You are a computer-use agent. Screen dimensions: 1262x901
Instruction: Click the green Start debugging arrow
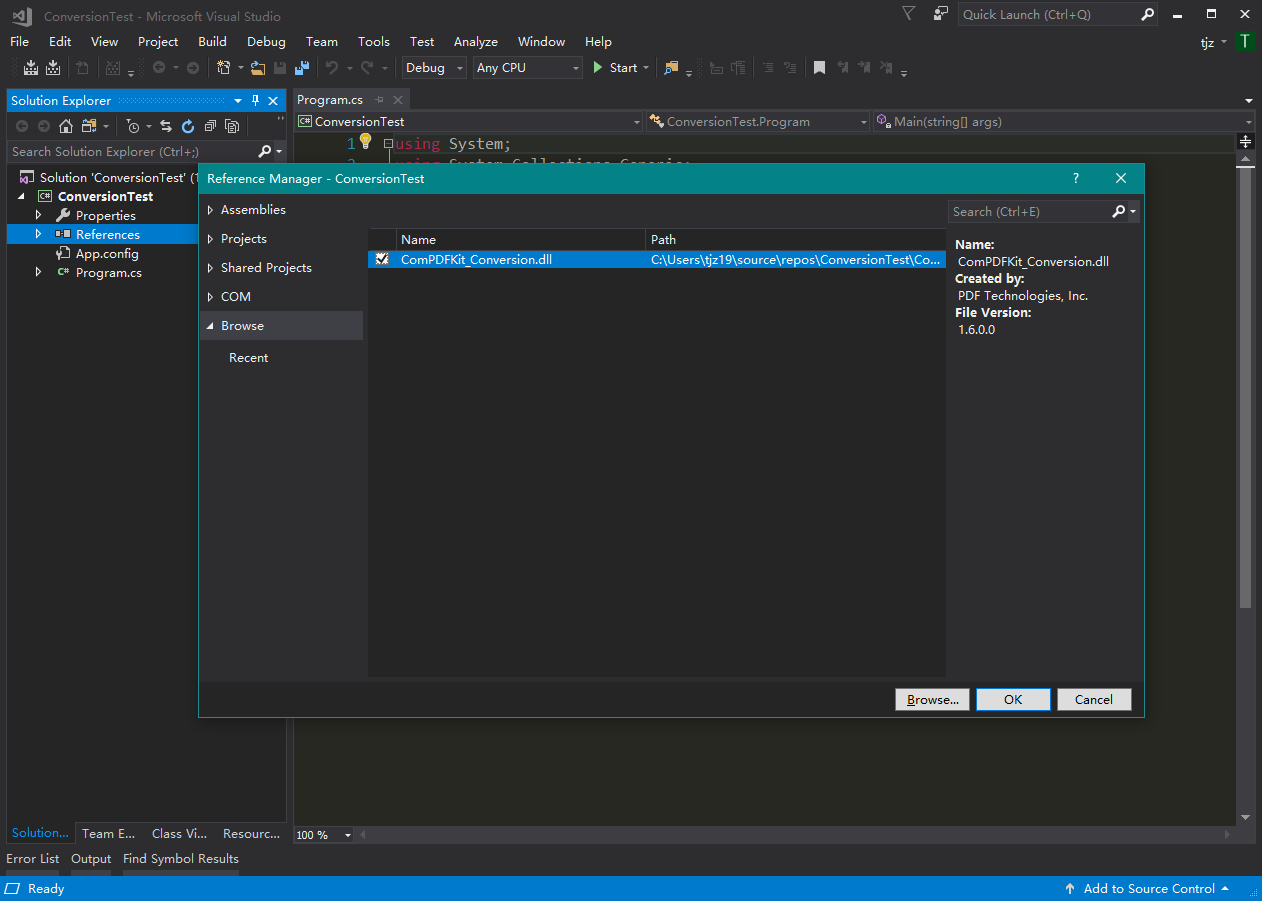tap(598, 68)
